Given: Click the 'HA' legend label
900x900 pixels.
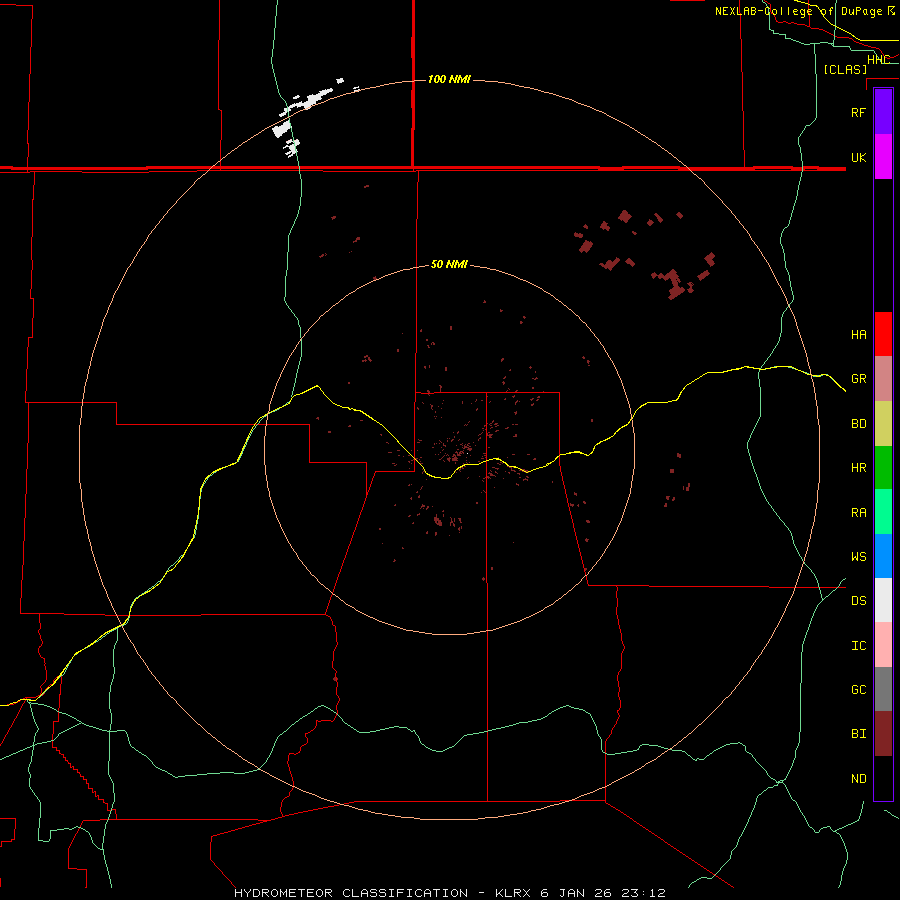Looking at the screenshot, I should coord(858,335).
